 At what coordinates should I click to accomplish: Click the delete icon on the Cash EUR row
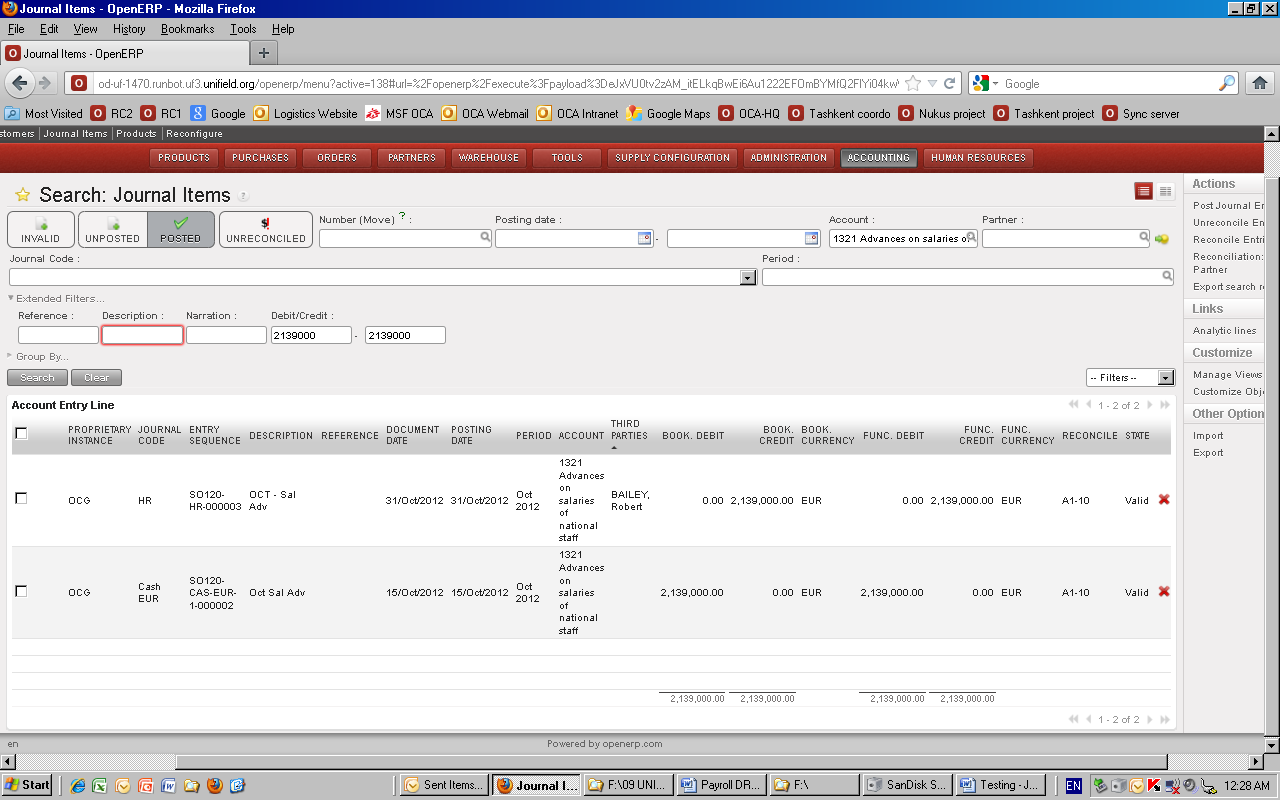(1163, 591)
